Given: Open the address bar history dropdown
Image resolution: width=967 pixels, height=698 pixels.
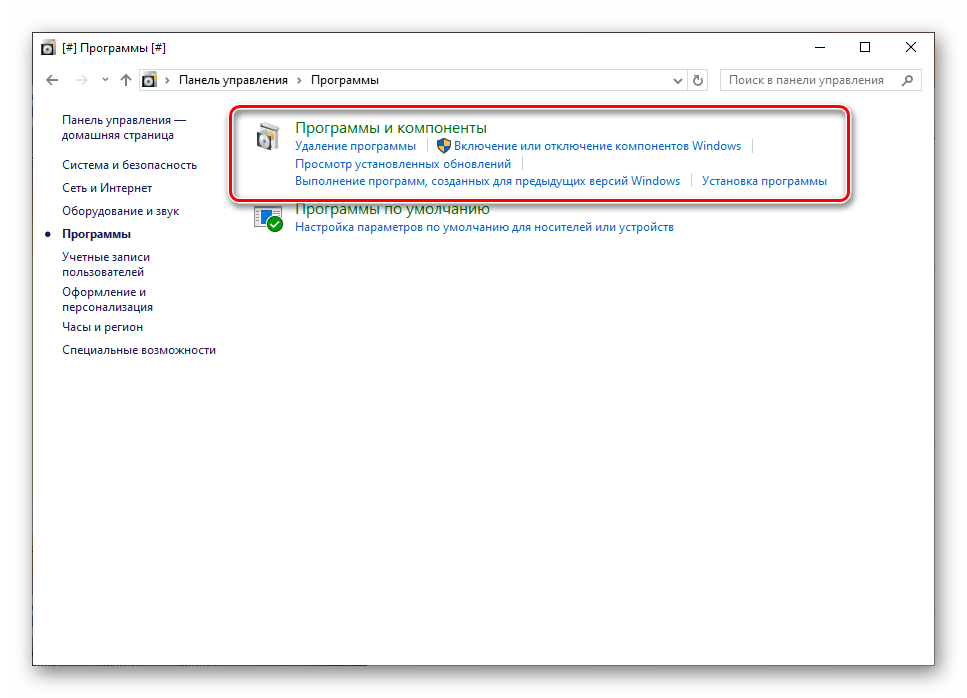Looking at the screenshot, I should pos(678,81).
